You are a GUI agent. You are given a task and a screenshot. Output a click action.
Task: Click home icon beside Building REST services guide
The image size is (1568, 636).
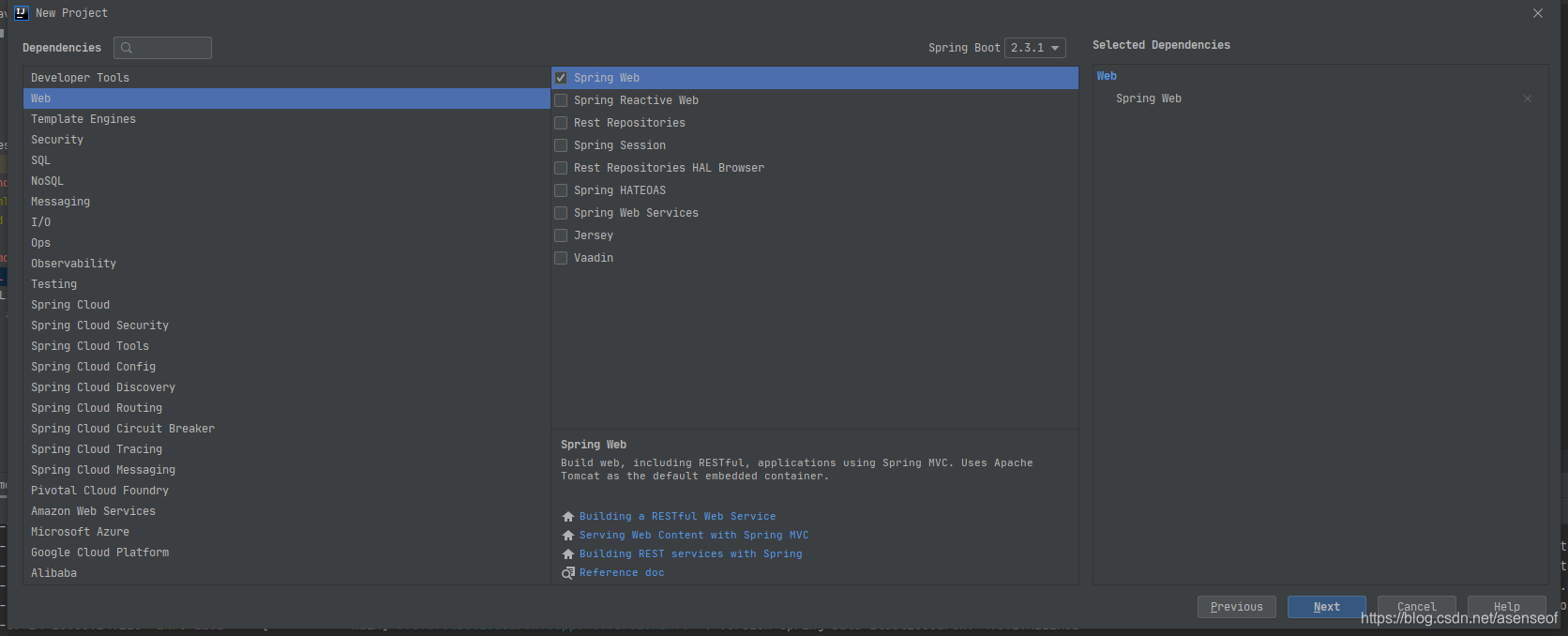(567, 554)
